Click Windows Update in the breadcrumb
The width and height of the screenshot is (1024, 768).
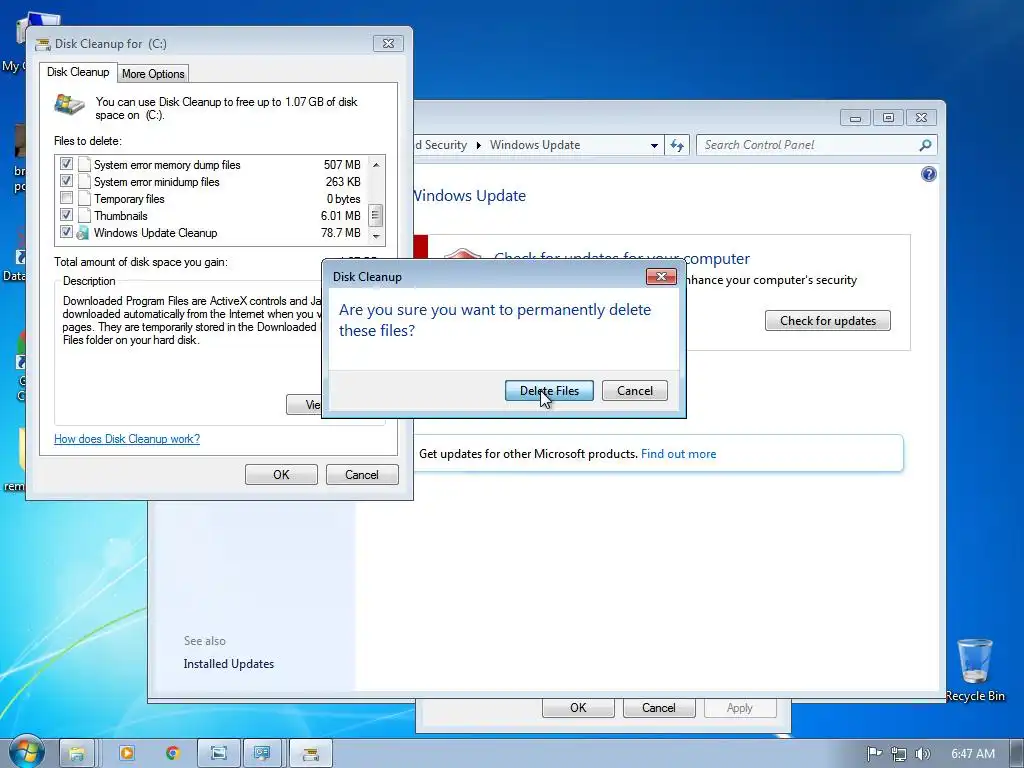(x=535, y=145)
